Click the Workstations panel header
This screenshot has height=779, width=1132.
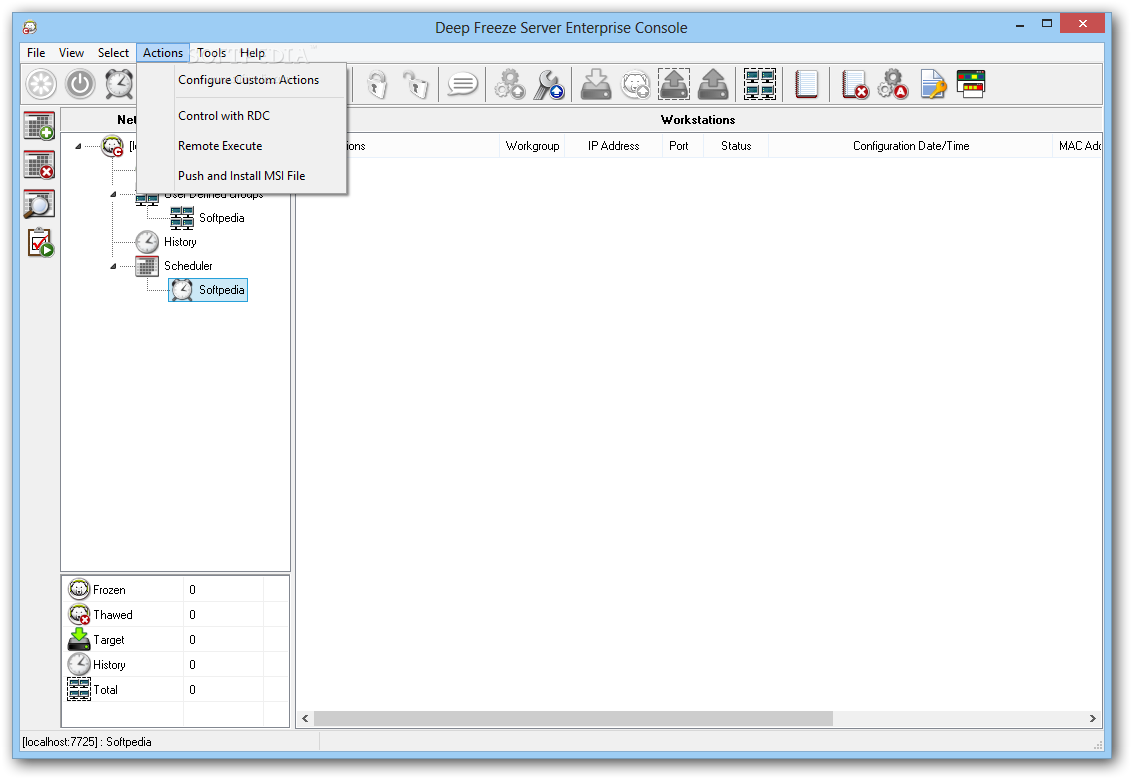click(698, 120)
